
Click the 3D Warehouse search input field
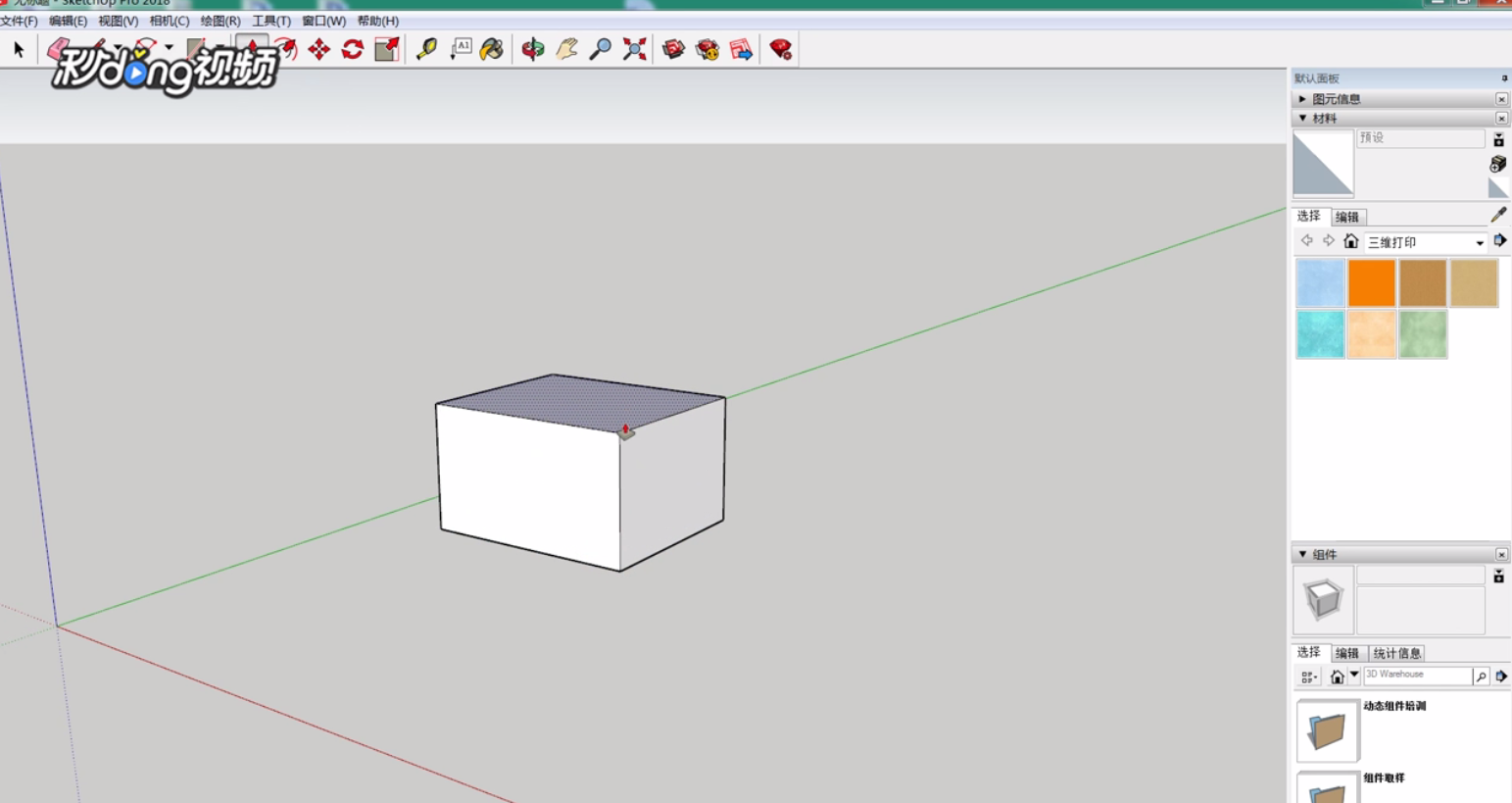coord(1416,675)
